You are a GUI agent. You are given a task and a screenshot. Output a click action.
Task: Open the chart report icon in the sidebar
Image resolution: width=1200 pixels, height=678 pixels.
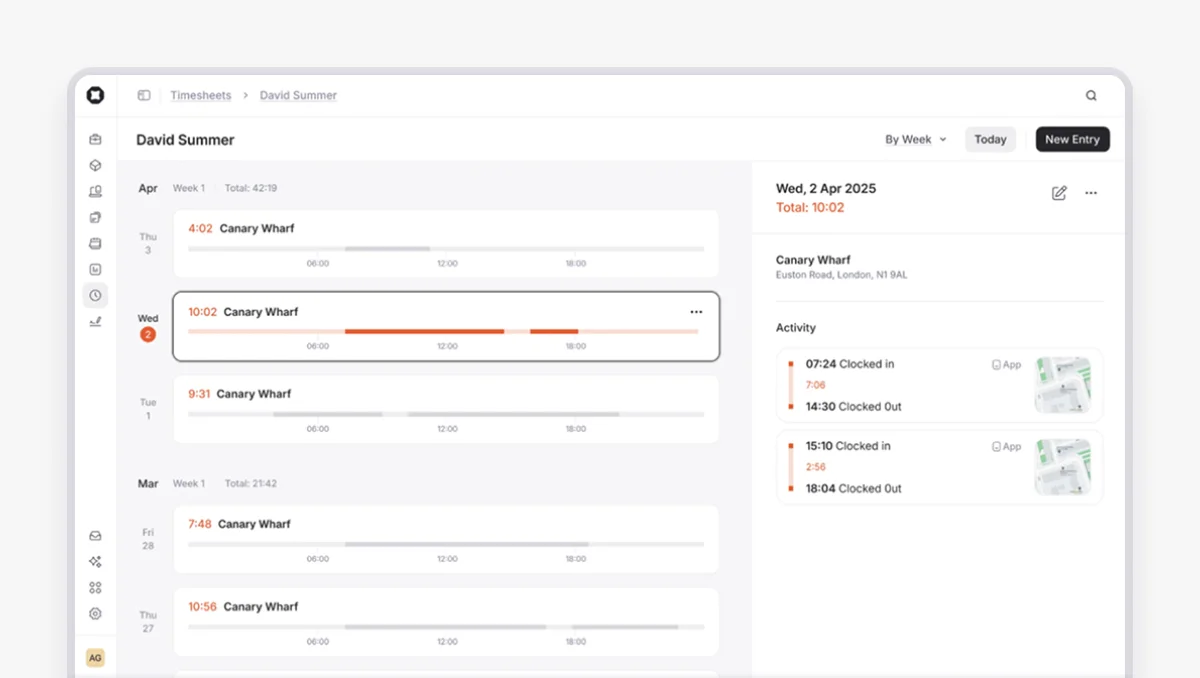[x=95, y=269]
